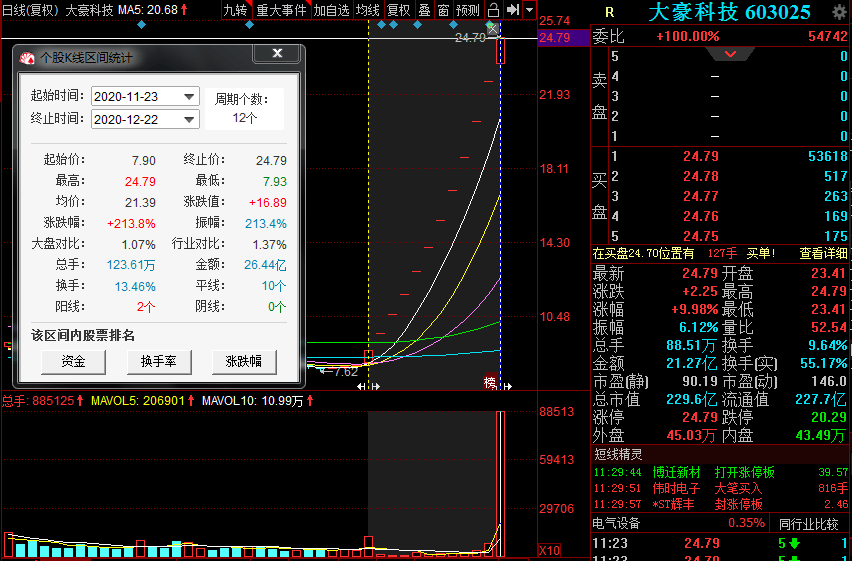This screenshot has height=561, width=852.
Task: Click range end right-arrow handle
Action: tap(508, 387)
